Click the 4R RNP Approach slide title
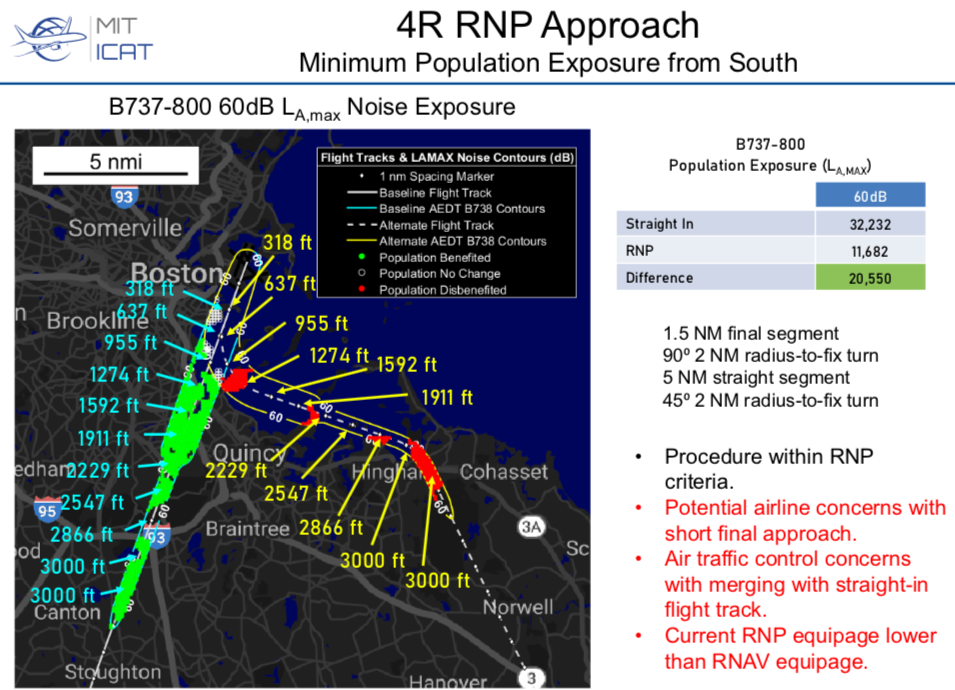Screen dimensions: 955x690 coord(548,25)
